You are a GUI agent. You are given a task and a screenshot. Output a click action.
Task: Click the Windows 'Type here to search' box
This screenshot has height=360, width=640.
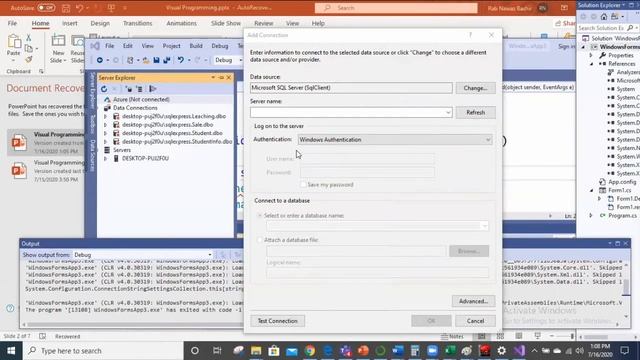104,351
